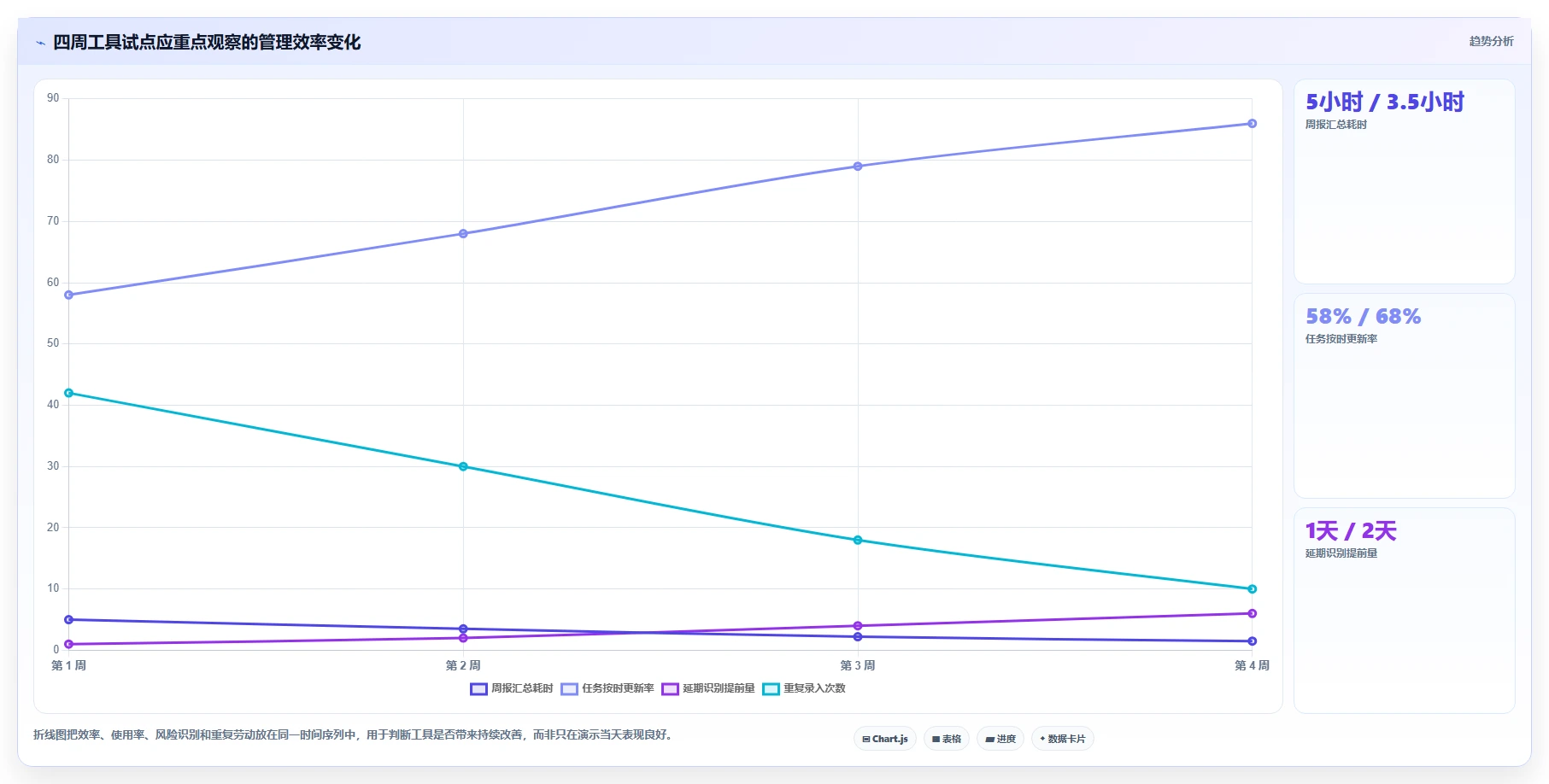Toggle the 周报汇总耗时 legend item
This screenshot has height=784, width=1549.
point(512,688)
